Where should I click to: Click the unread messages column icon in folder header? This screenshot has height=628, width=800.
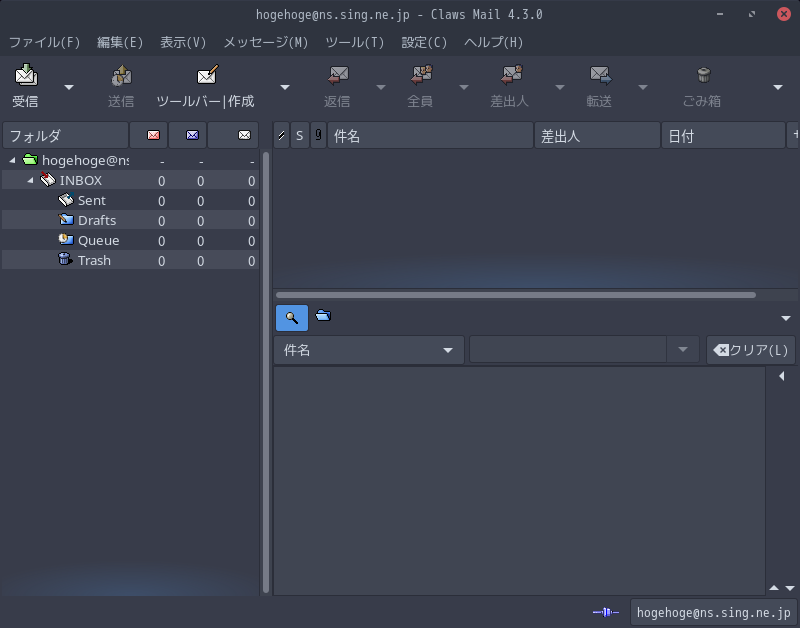pyautogui.click(x=192, y=135)
